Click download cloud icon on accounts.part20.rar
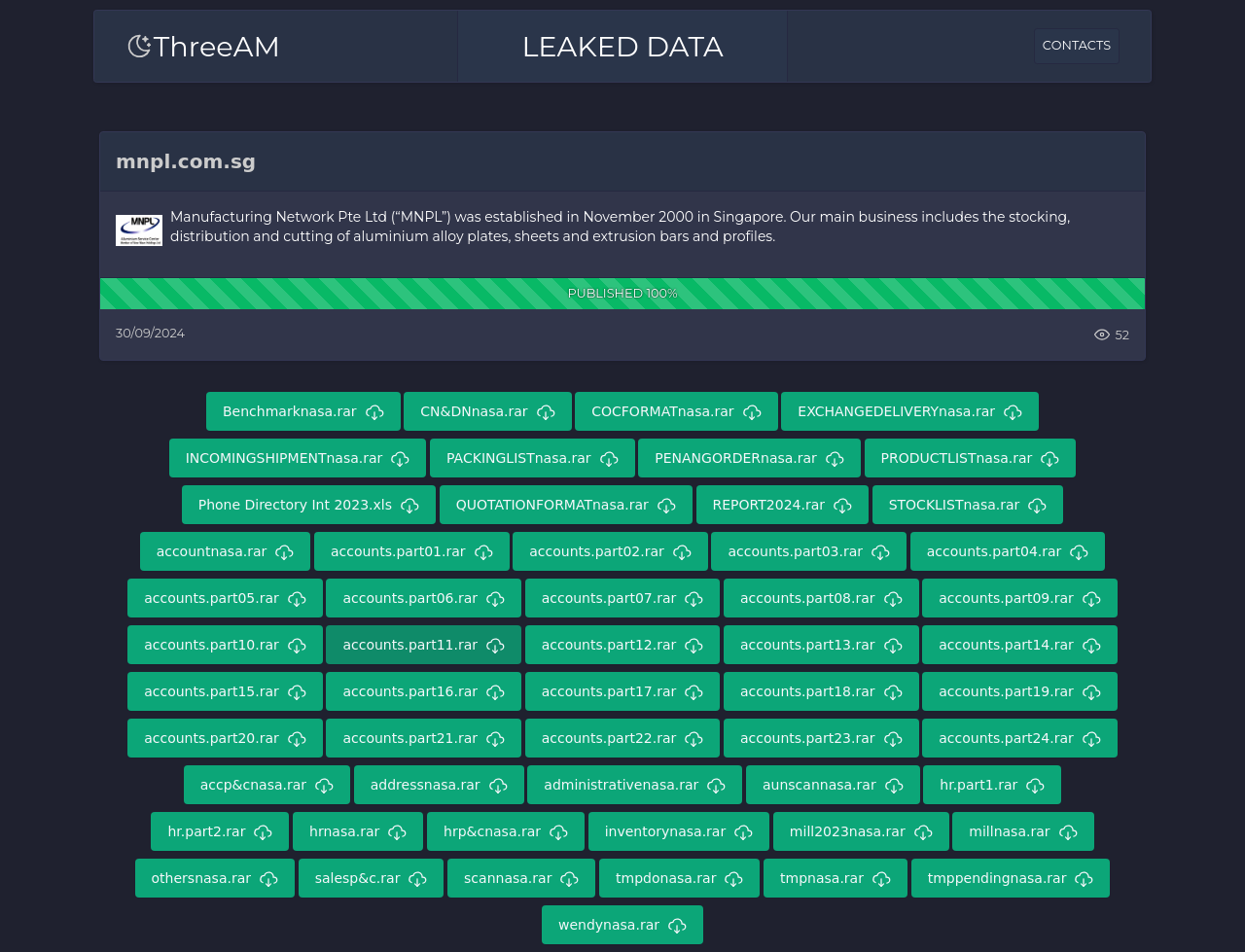 tap(297, 739)
